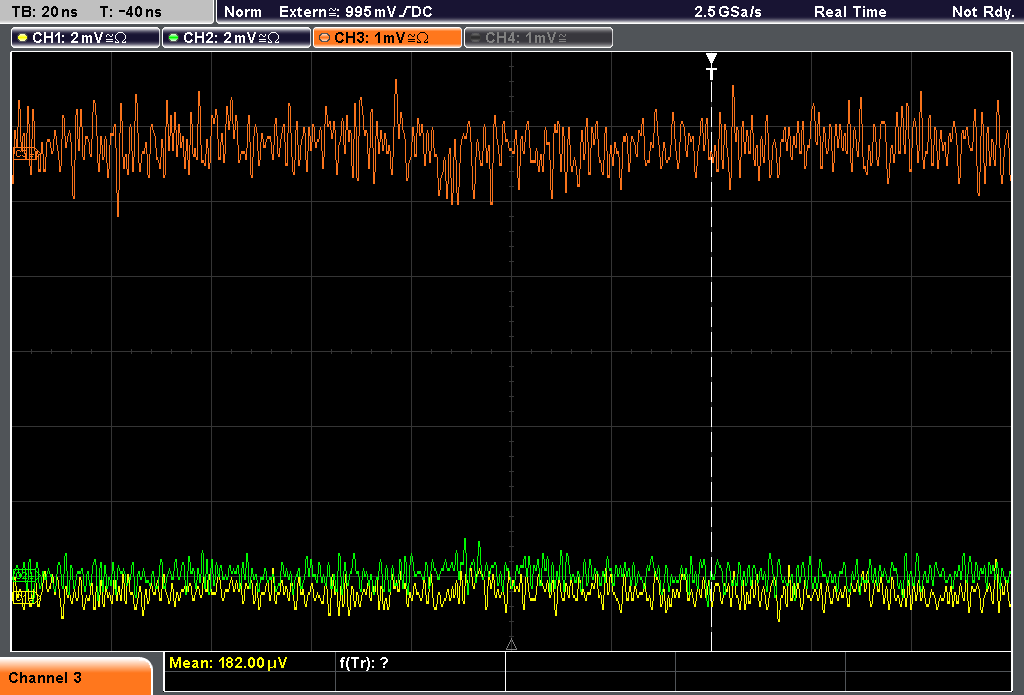The height and width of the screenshot is (695, 1024).
Task: Click the 2.5 GSa/s sample rate readout
Action: click(728, 12)
